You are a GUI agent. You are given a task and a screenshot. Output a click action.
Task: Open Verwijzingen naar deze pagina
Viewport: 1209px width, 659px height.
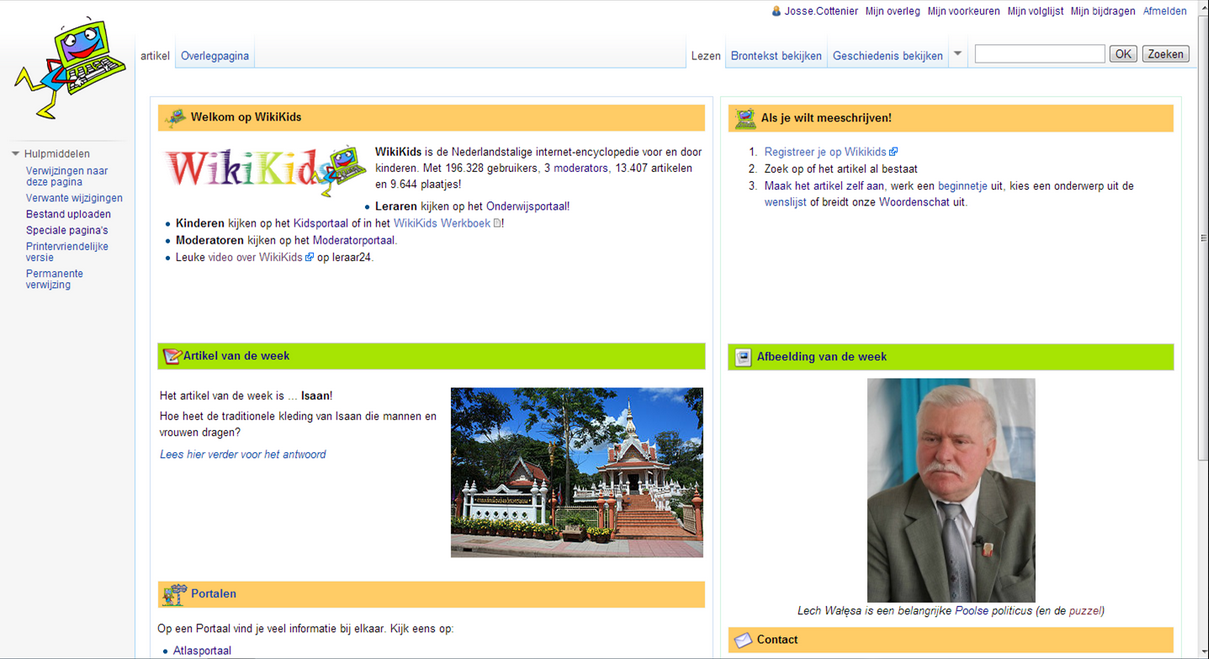pyautogui.click(x=67, y=176)
